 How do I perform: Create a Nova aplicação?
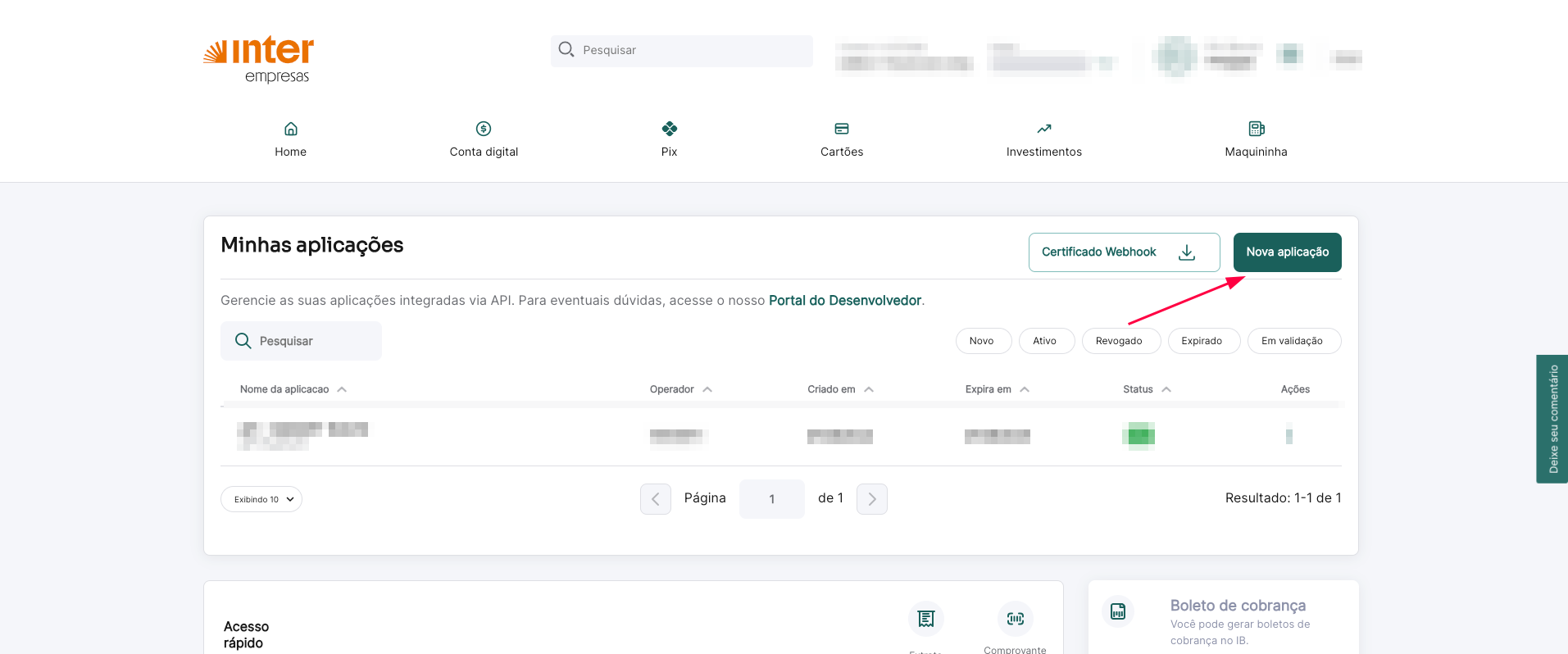point(1287,252)
